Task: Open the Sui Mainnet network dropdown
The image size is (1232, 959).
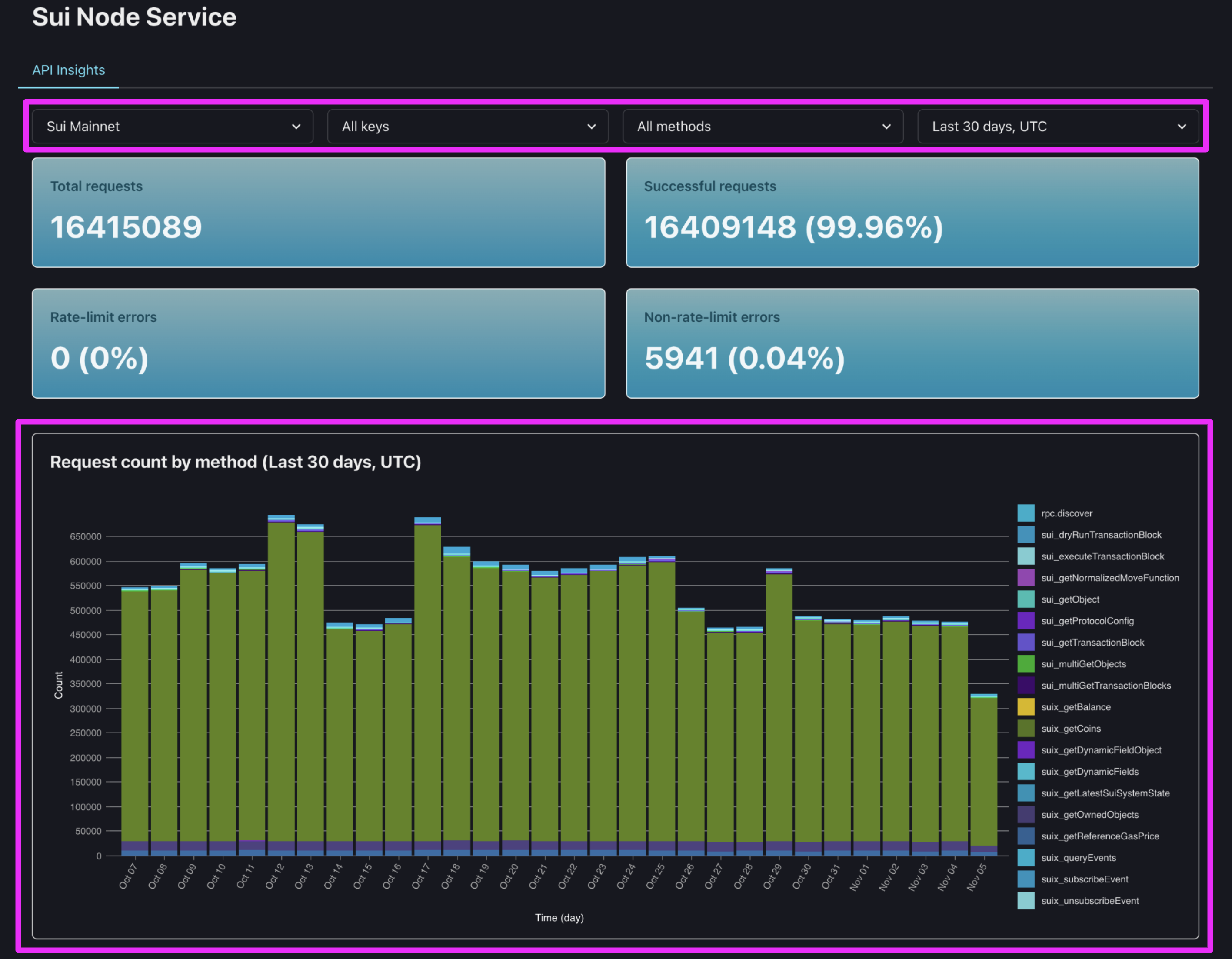Action: (173, 127)
